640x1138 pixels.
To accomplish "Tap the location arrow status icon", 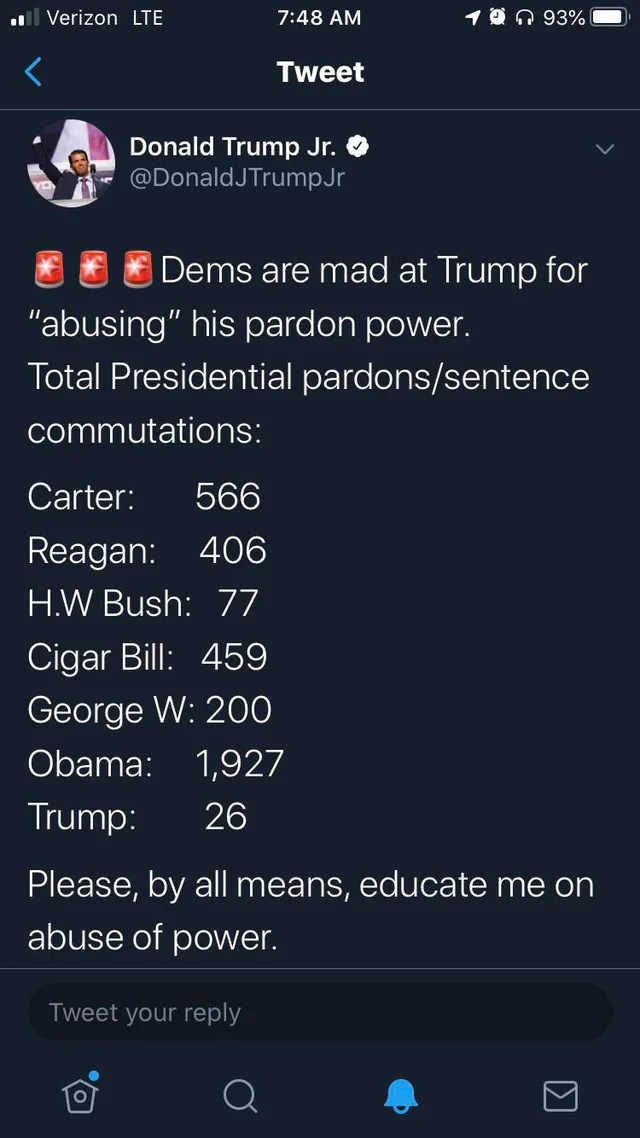I will coord(472,18).
